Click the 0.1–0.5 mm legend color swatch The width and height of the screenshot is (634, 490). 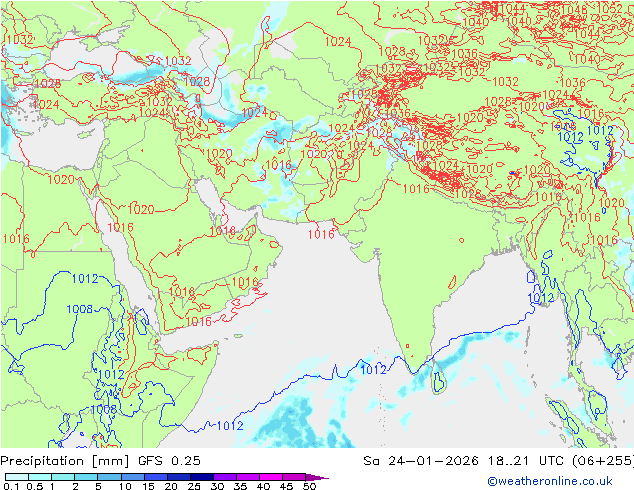(17, 477)
